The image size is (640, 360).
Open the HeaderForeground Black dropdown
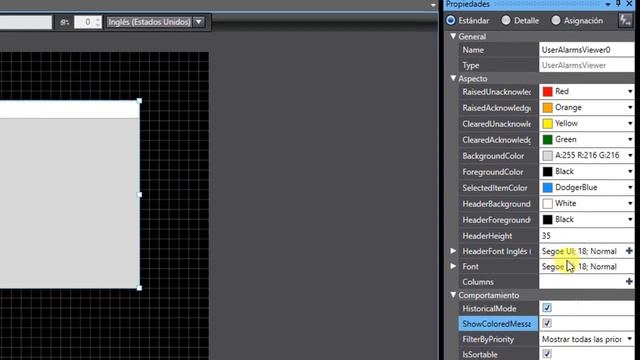tap(630, 219)
